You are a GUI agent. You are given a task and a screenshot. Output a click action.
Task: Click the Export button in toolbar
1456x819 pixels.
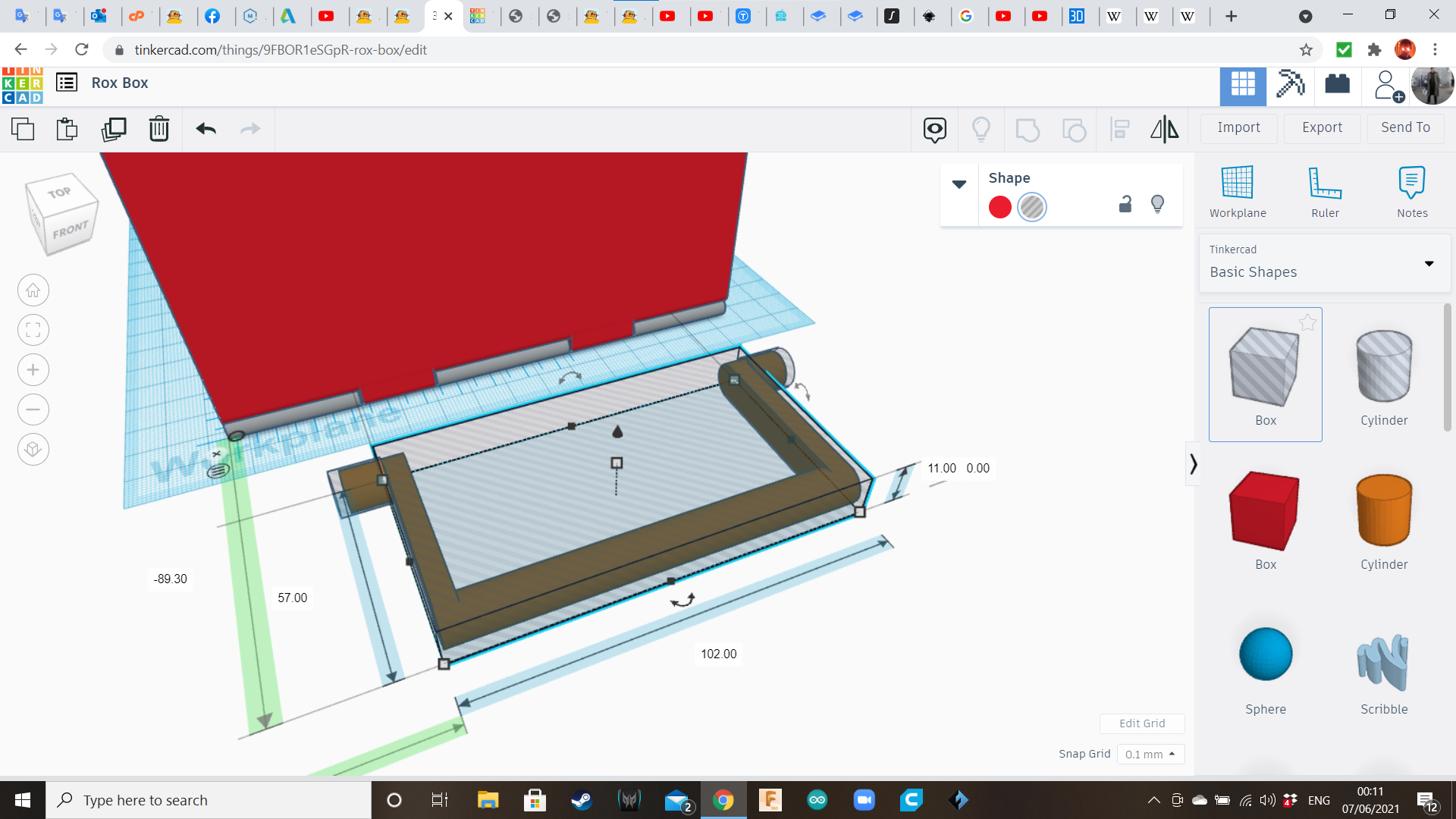point(1322,127)
